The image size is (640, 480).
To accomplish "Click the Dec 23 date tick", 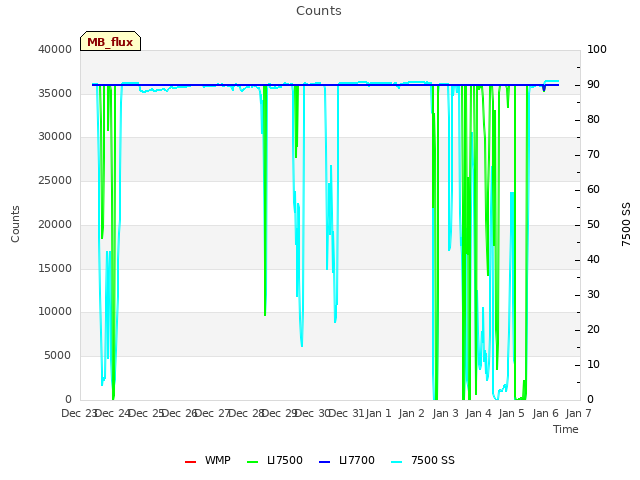I will click(x=78, y=413).
